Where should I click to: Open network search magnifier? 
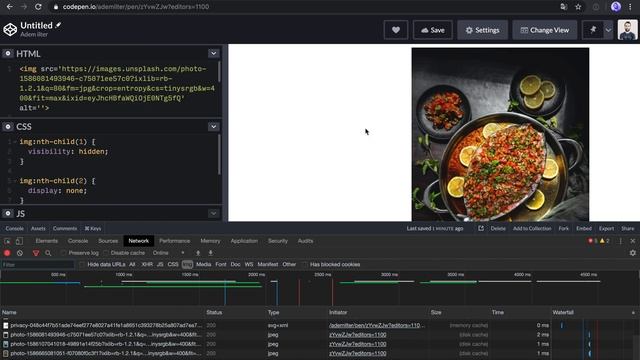(48, 253)
